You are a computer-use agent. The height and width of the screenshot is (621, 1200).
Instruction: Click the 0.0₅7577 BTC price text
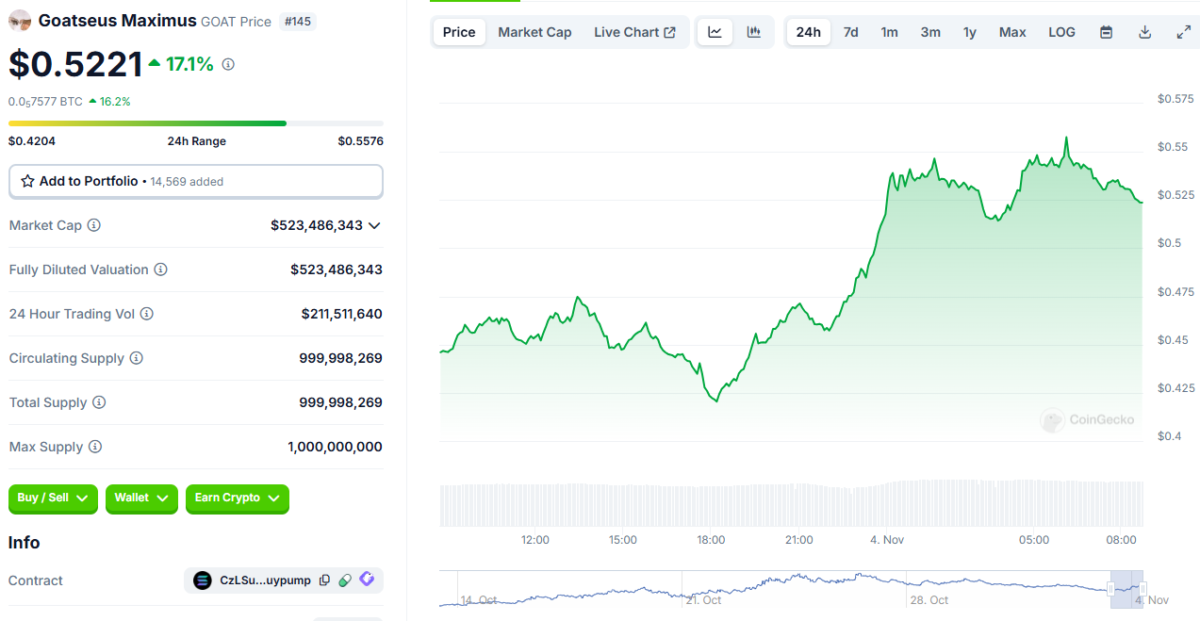click(46, 101)
